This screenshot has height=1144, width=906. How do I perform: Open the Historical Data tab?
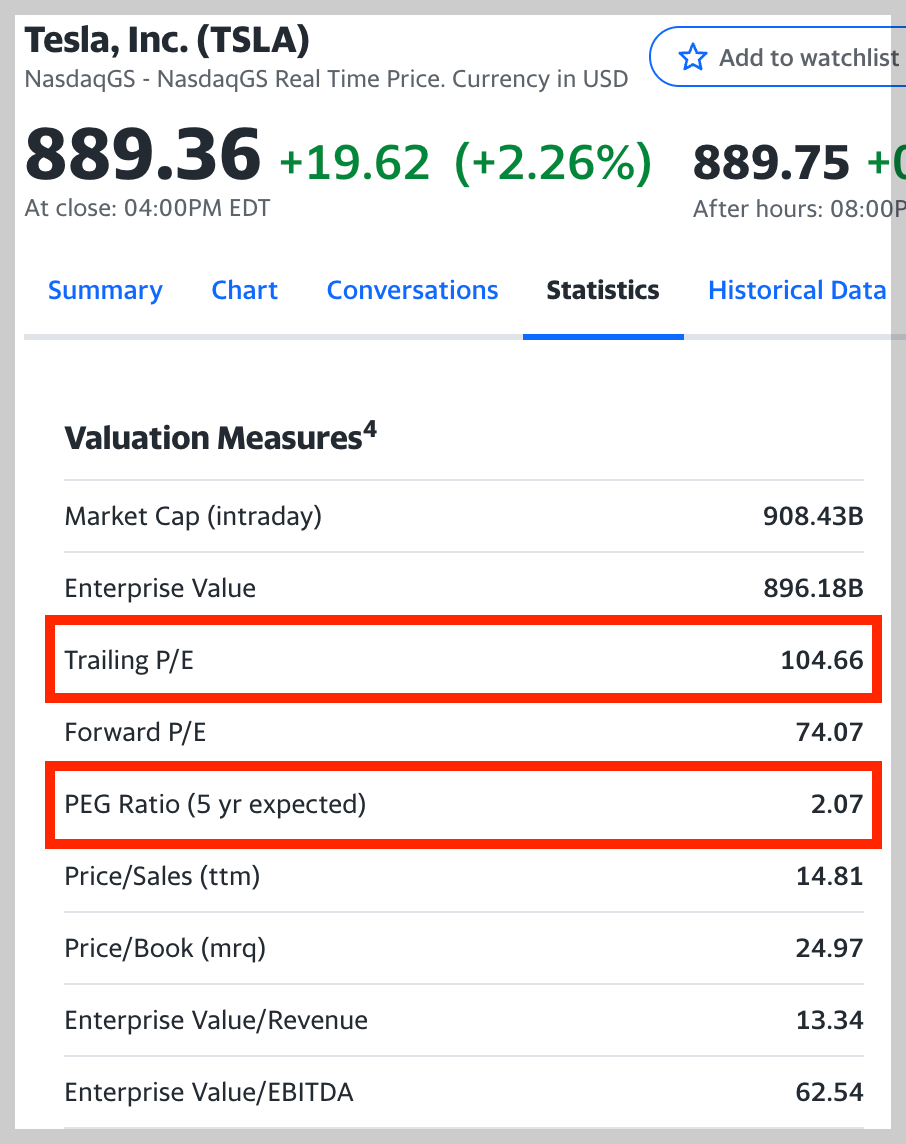(797, 291)
